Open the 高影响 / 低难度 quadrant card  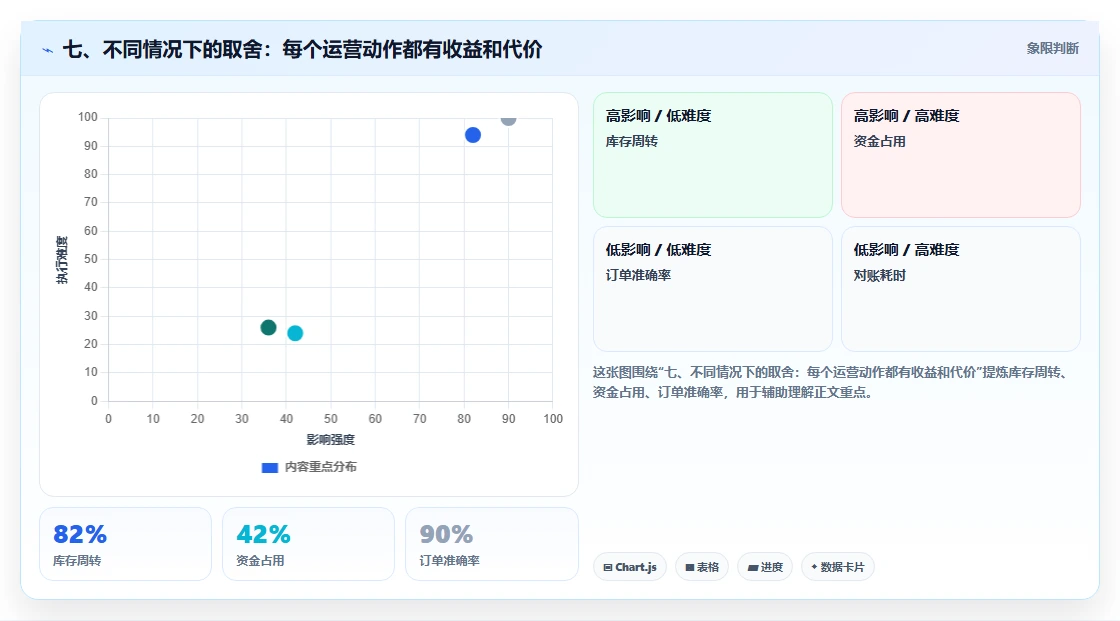pos(713,154)
